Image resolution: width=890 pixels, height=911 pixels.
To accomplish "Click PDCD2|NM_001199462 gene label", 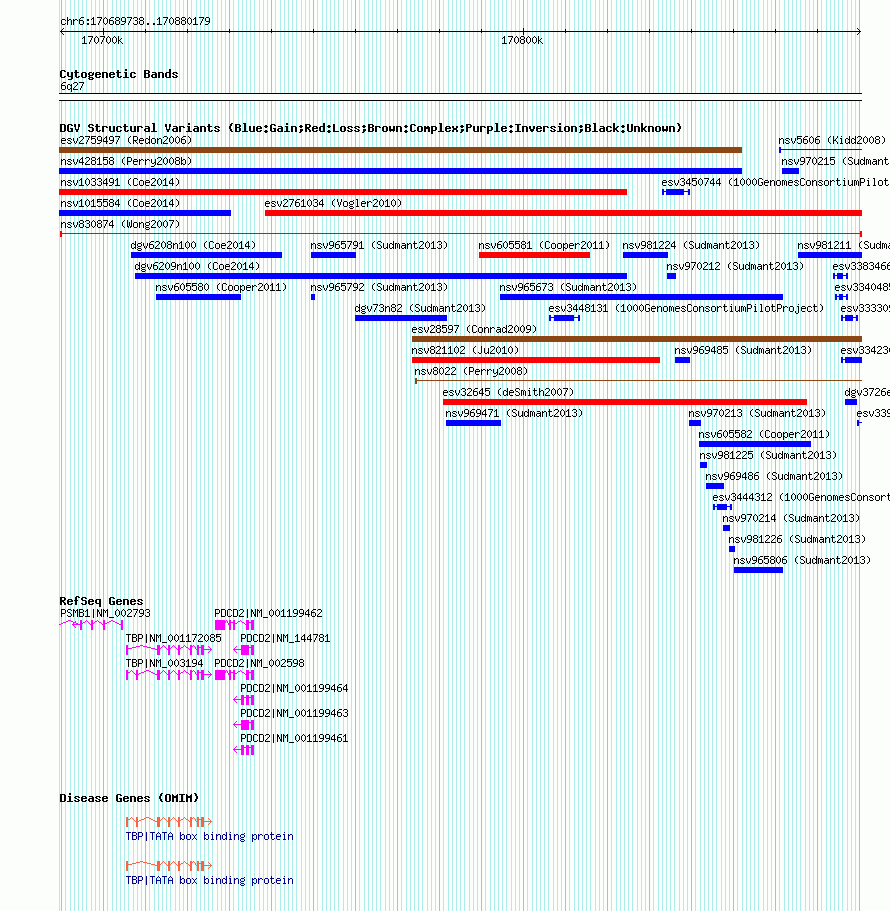I will coord(268,613).
